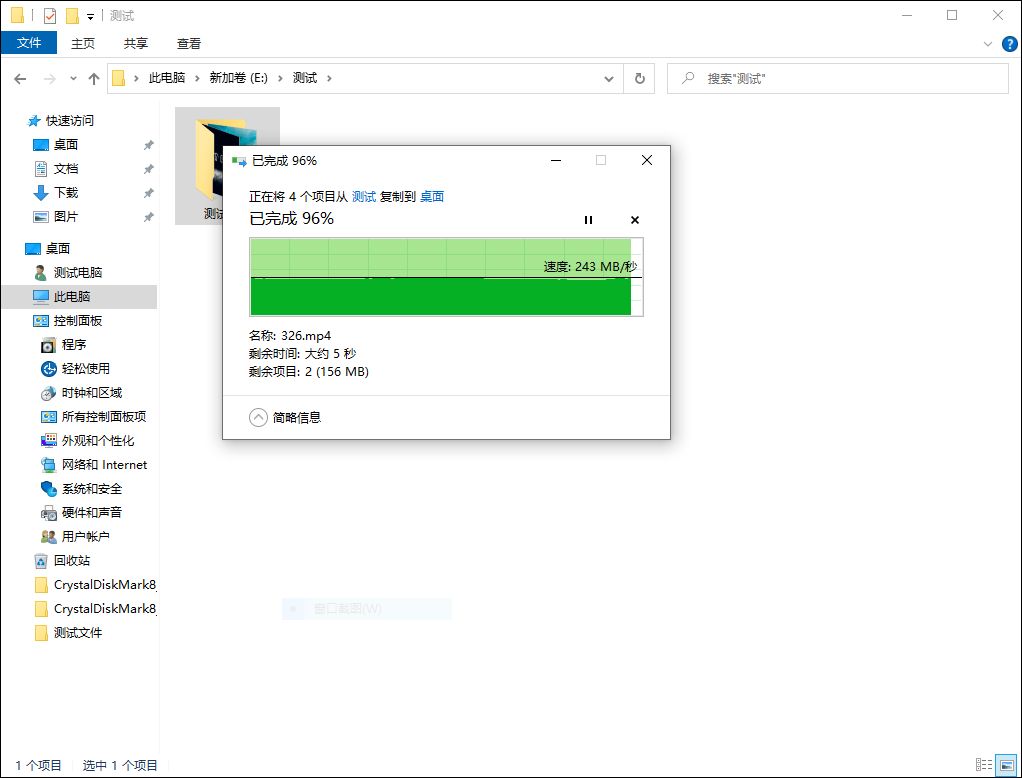1022x778 pixels.
Task: Switch to the 共享 ribbon tab
Action: tap(136, 43)
